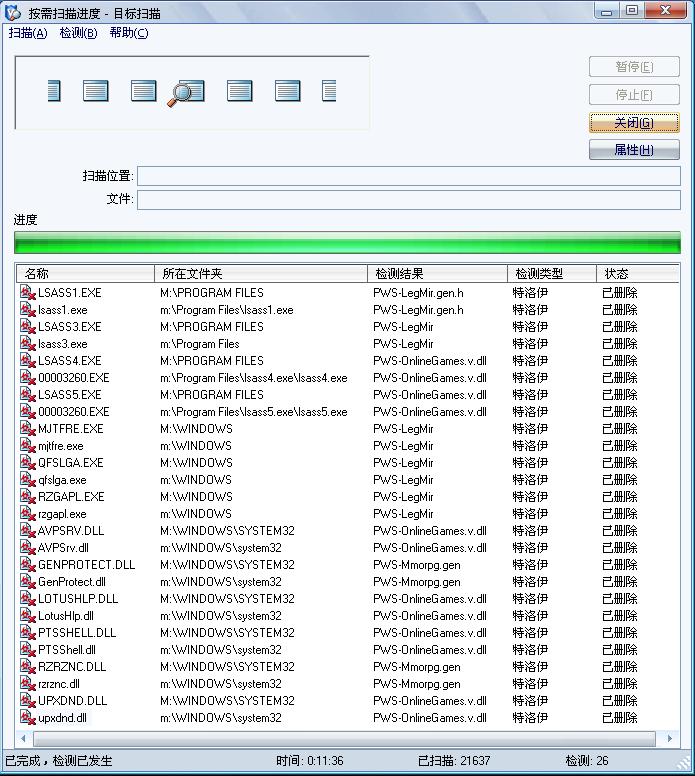Click the threat icon for LSASS4.EXE
Viewport: 695px width, 776px height.
[27, 361]
